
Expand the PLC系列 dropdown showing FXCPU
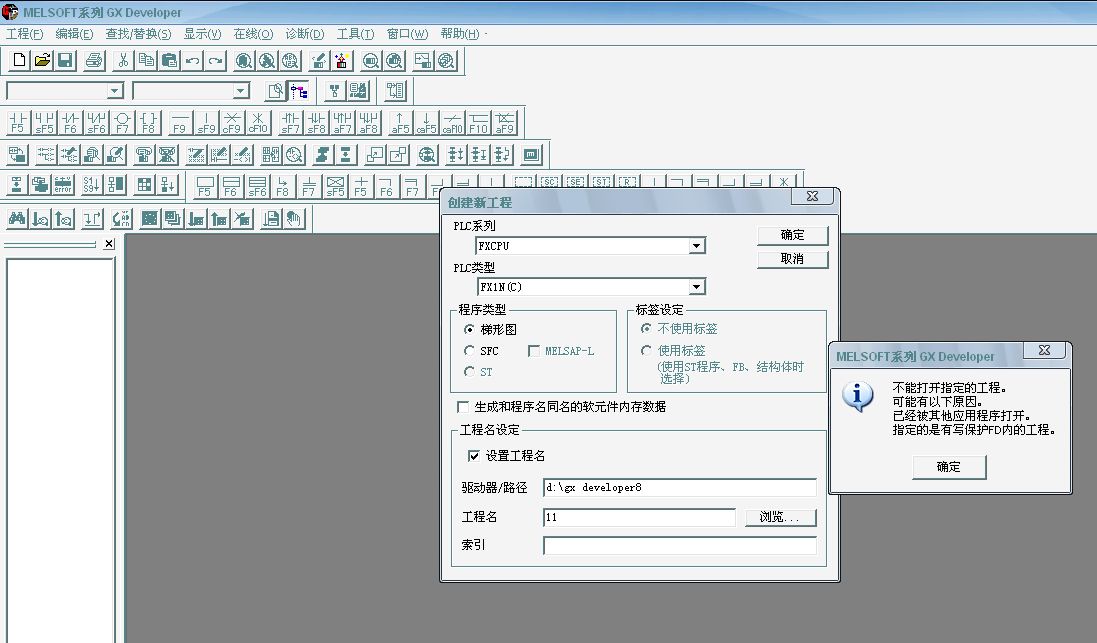click(x=697, y=246)
